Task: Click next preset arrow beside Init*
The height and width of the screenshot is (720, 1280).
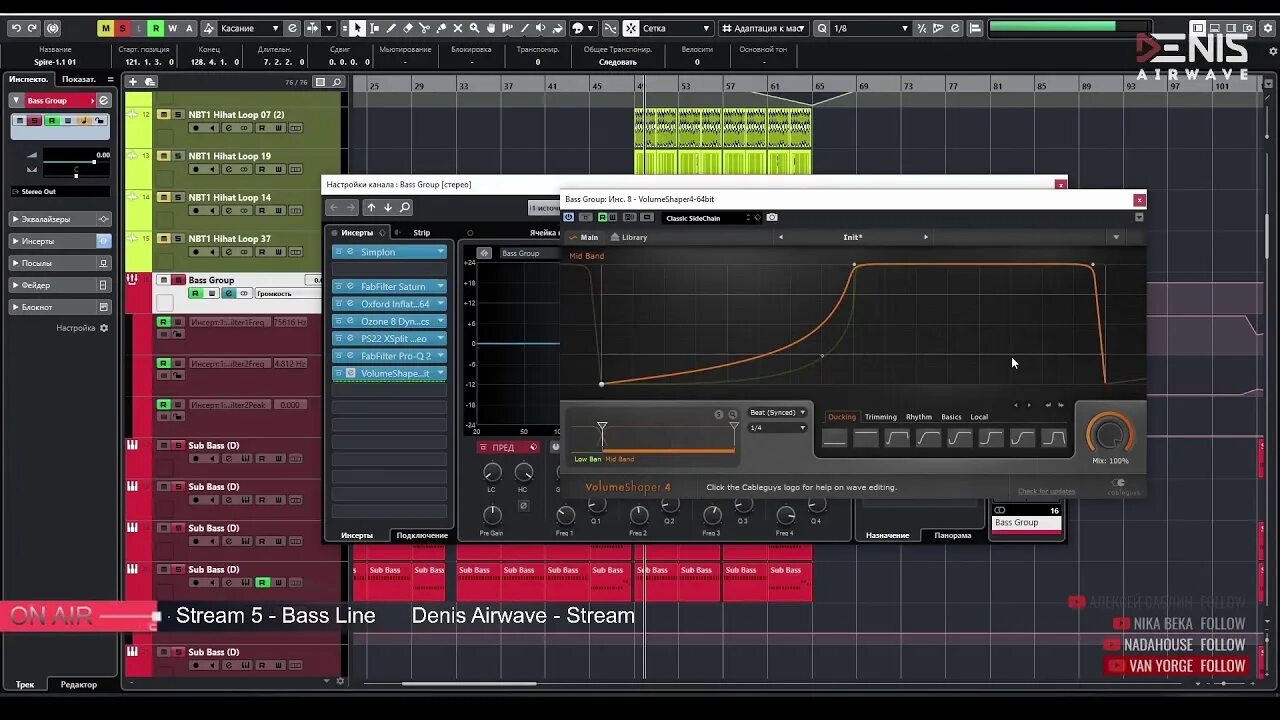Action: coord(926,237)
